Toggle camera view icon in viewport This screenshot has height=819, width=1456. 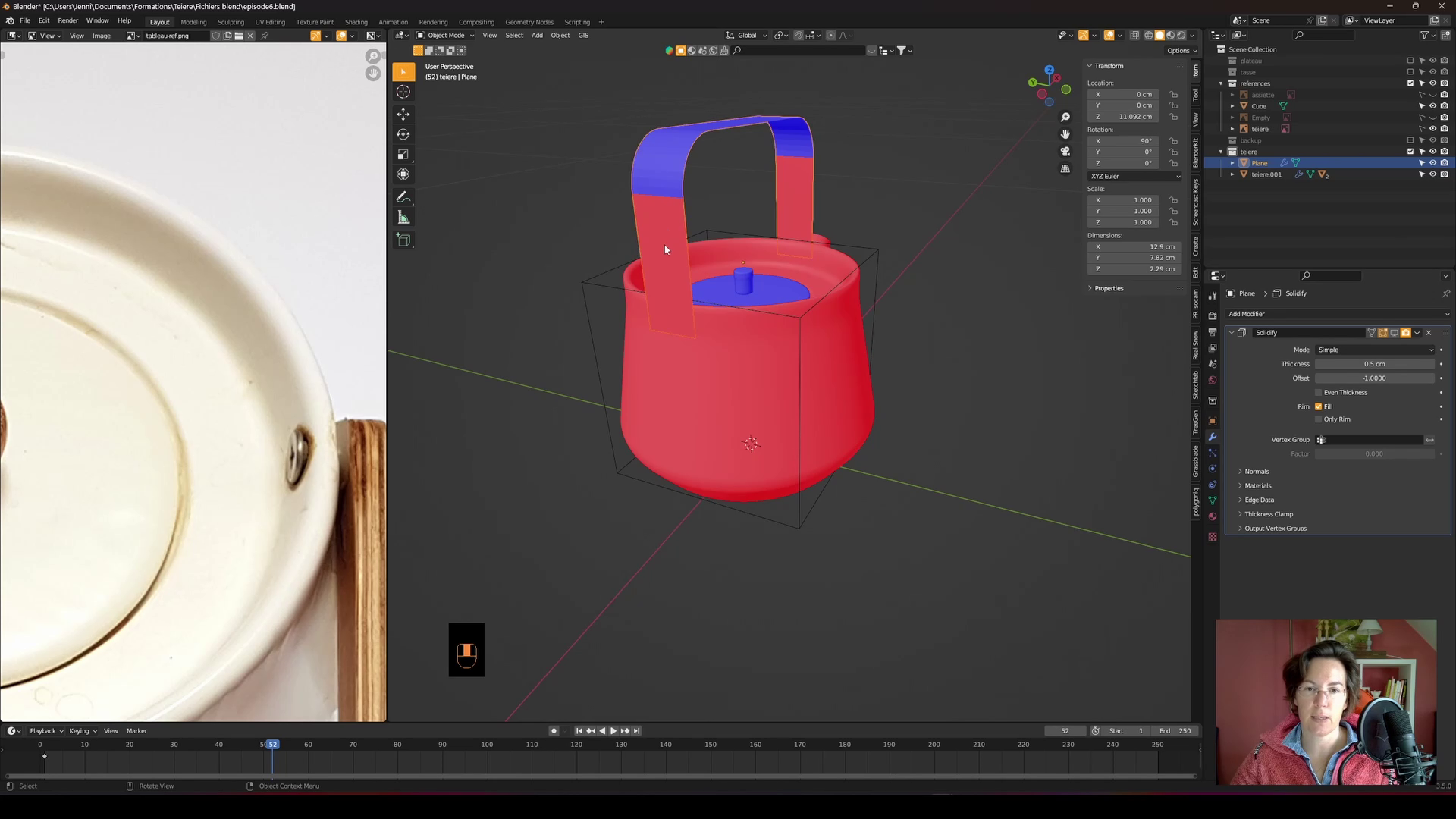pos(1065,152)
